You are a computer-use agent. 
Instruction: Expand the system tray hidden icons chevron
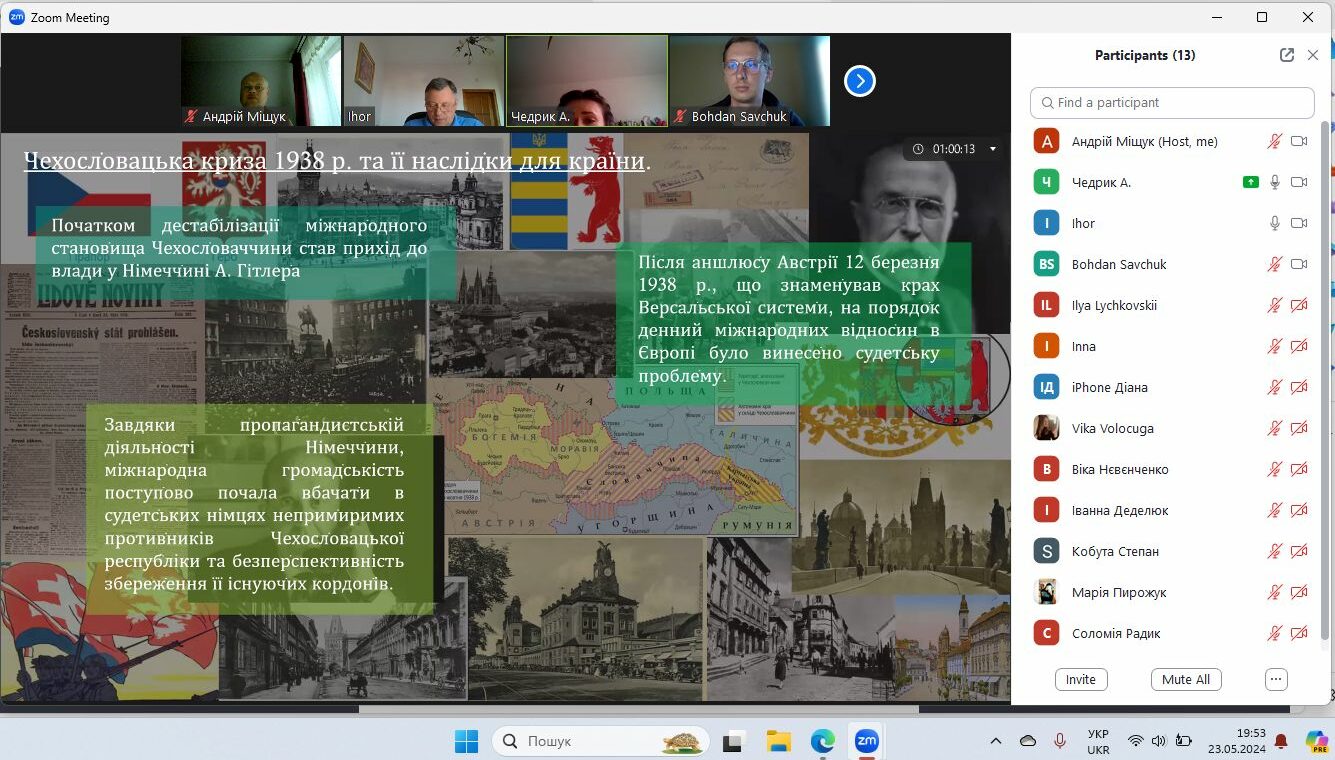tap(995, 741)
